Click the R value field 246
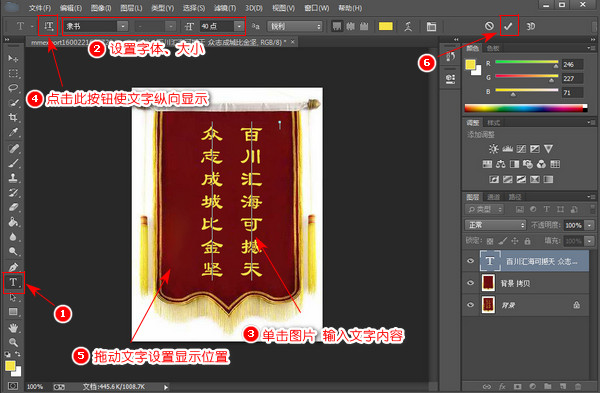The height and width of the screenshot is (393, 600). 572,65
